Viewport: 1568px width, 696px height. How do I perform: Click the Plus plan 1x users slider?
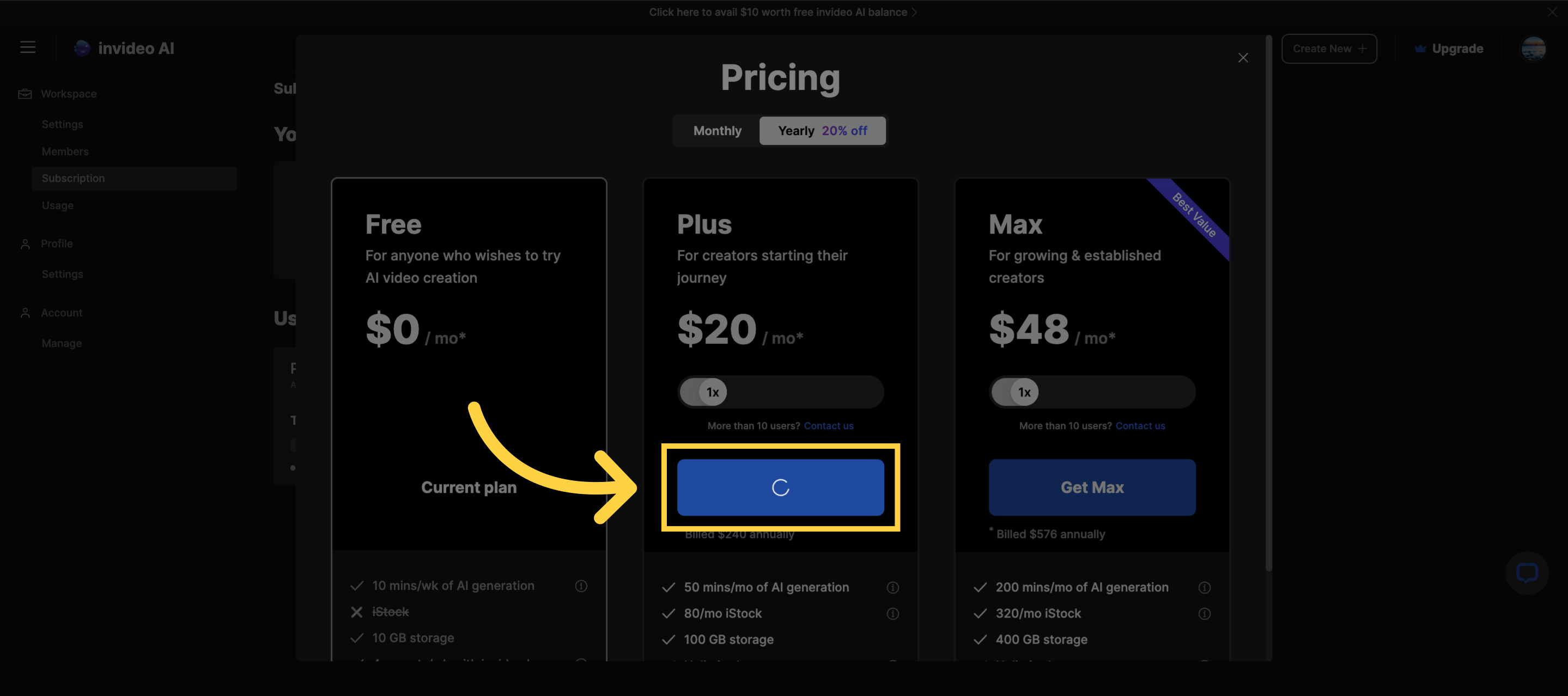coord(780,392)
